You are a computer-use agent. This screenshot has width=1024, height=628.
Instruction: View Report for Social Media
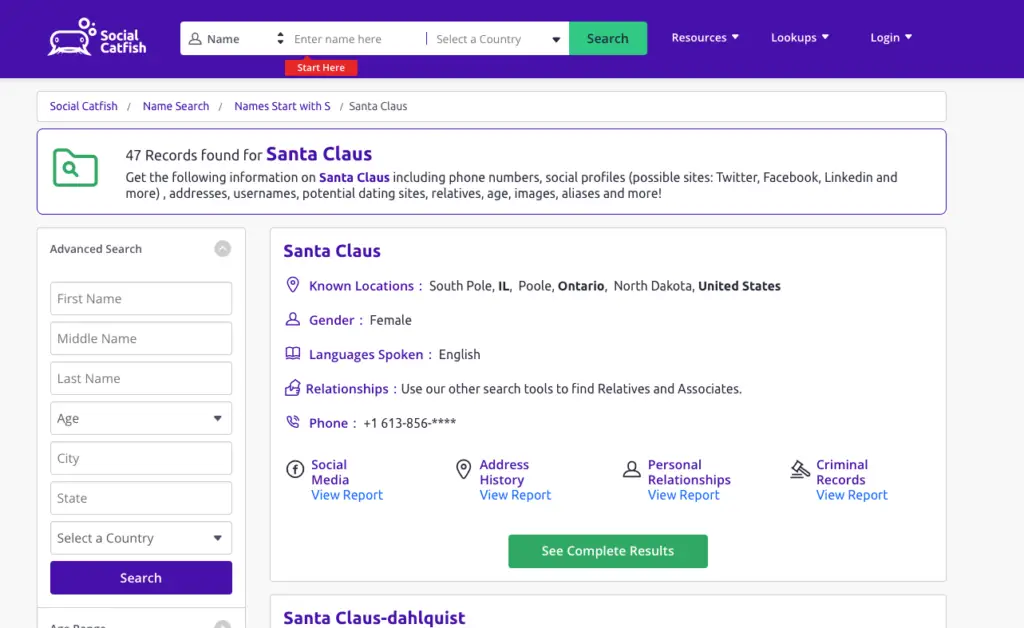point(347,495)
